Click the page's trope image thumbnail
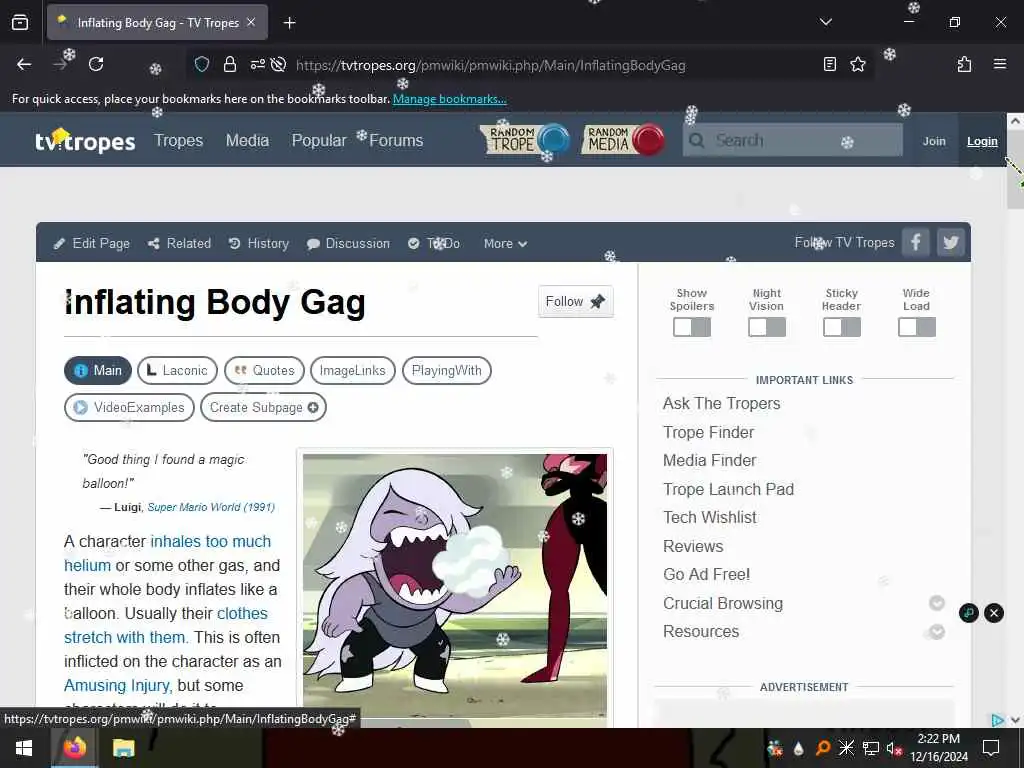This screenshot has width=1024, height=768. click(455, 586)
